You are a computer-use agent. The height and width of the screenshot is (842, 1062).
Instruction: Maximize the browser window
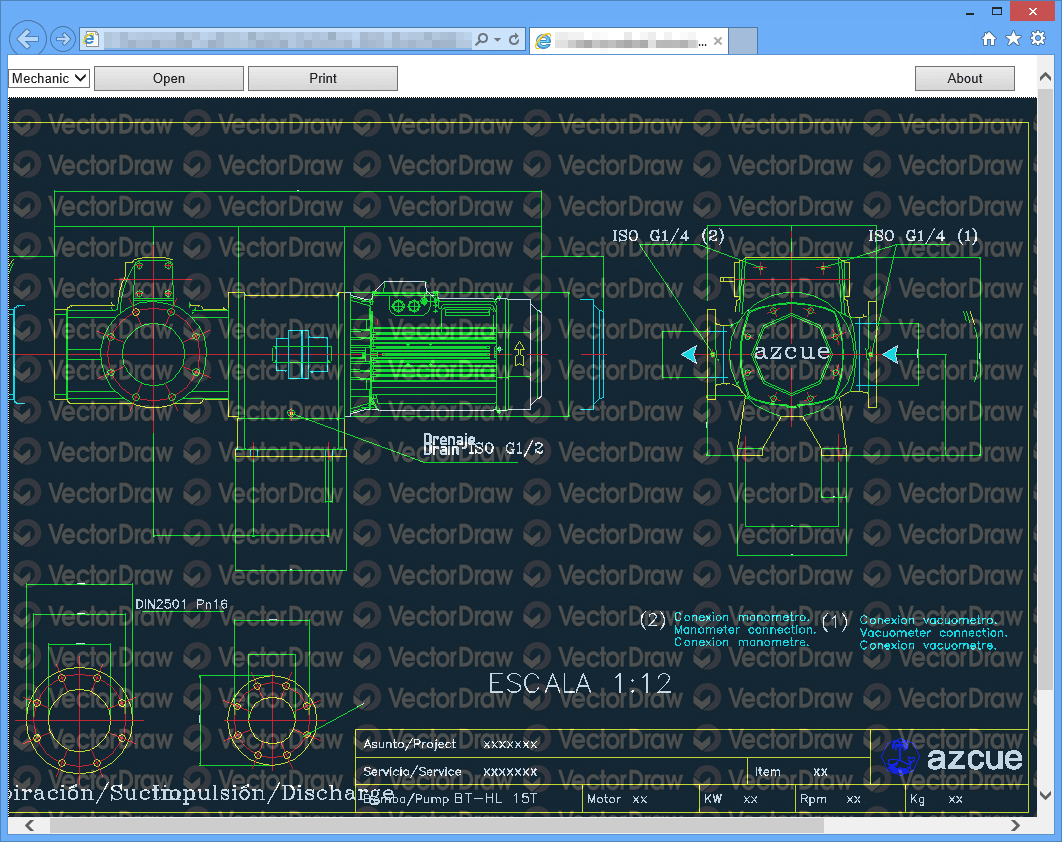pos(997,12)
